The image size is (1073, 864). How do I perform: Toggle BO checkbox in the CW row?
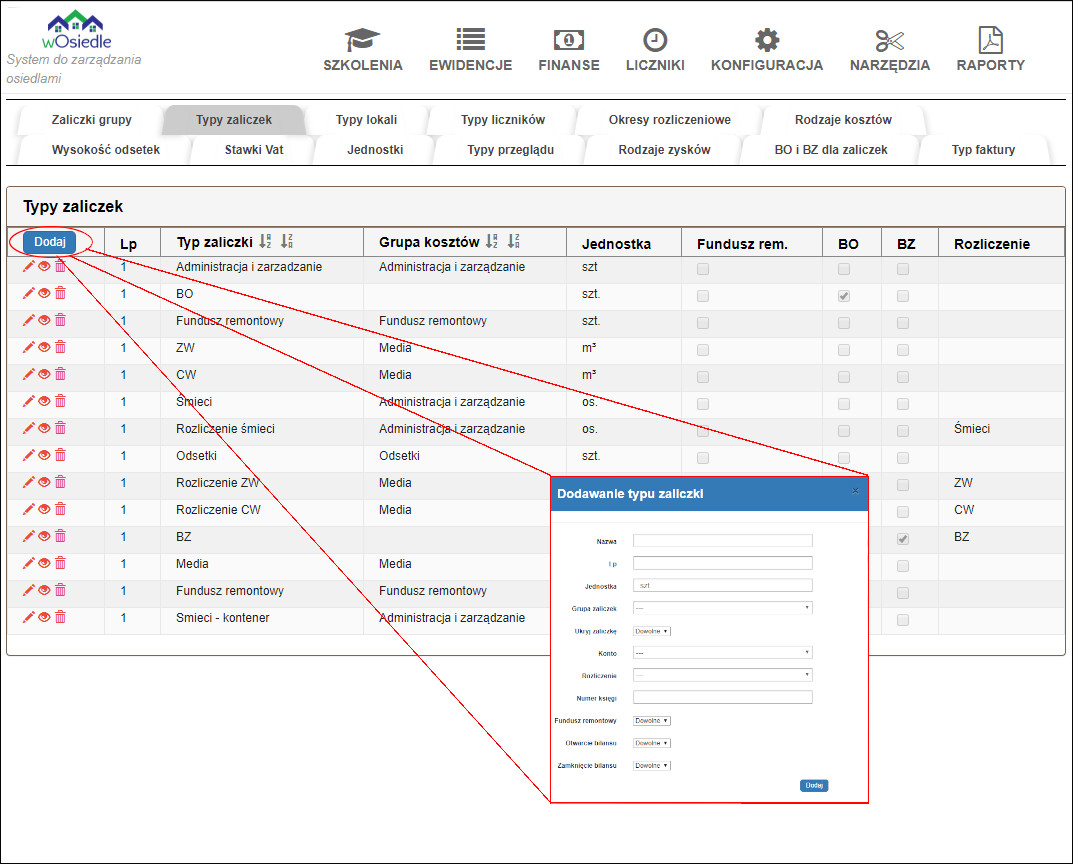(x=844, y=377)
